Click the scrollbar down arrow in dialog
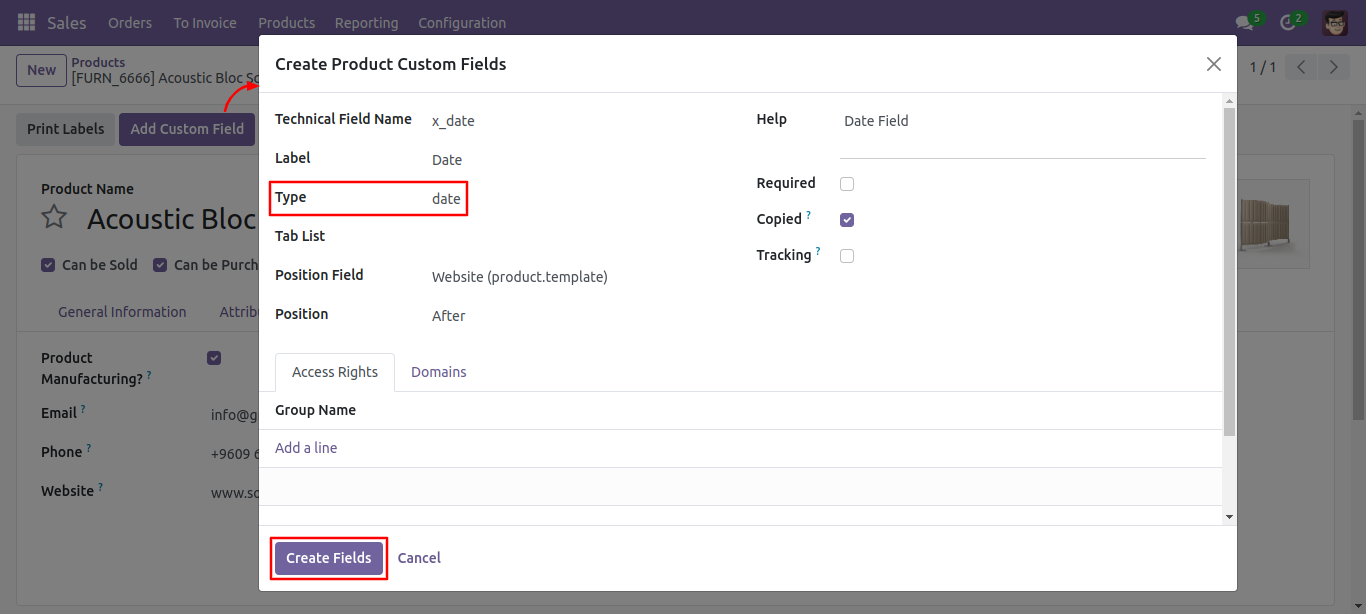Image resolution: width=1366 pixels, height=614 pixels. pyautogui.click(x=1230, y=517)
